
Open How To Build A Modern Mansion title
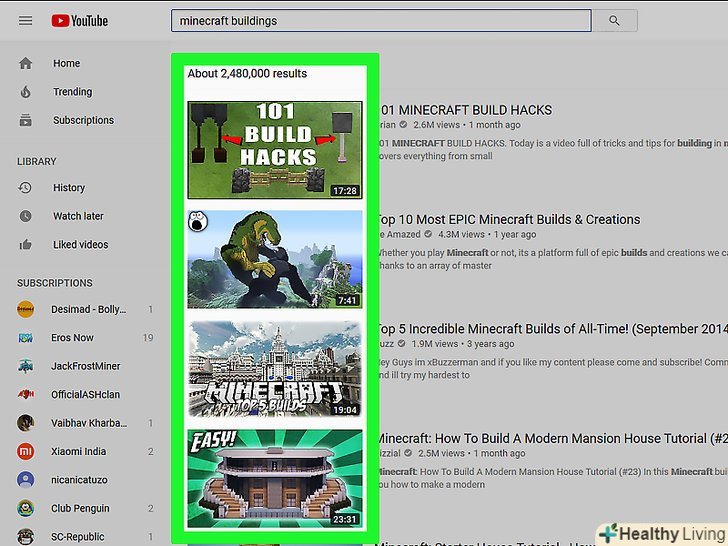click(553, 439)
